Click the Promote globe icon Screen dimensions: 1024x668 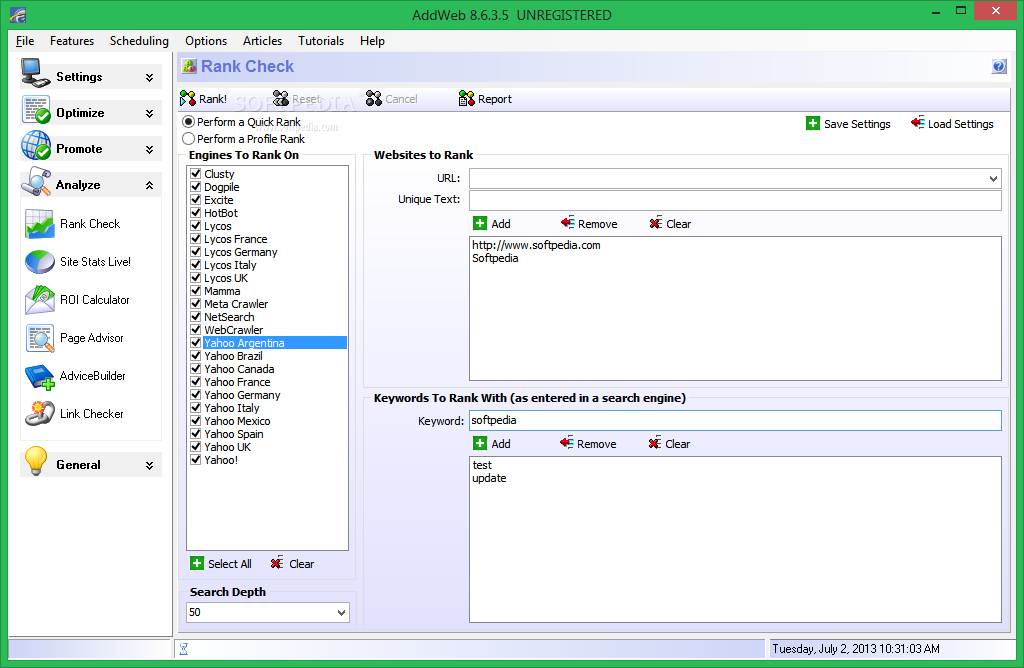pos(35,146)
